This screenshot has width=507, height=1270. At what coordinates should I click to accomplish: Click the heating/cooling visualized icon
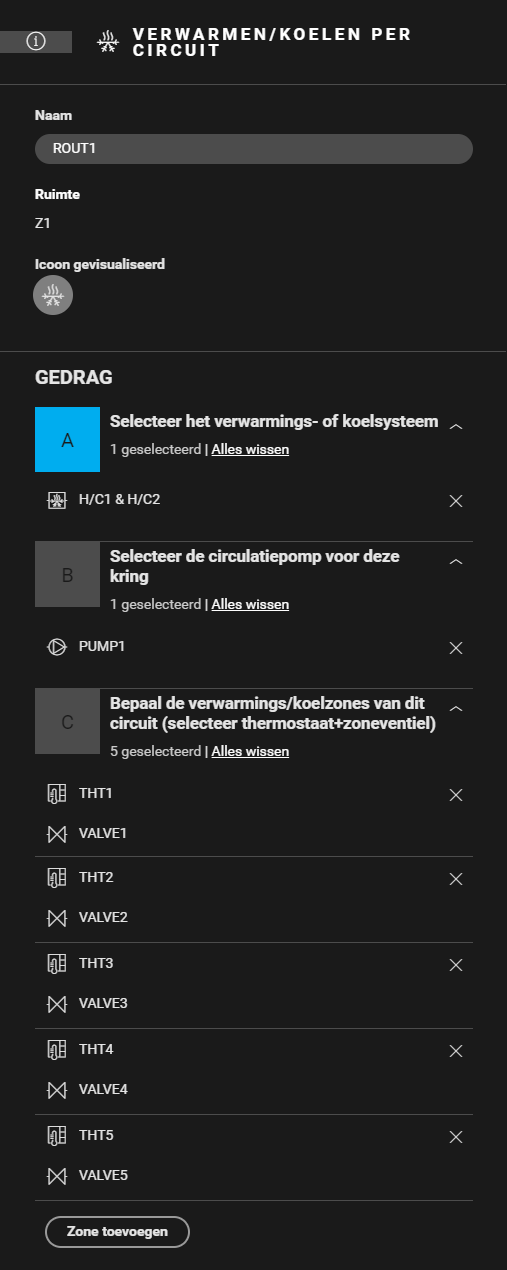(53, 296)
